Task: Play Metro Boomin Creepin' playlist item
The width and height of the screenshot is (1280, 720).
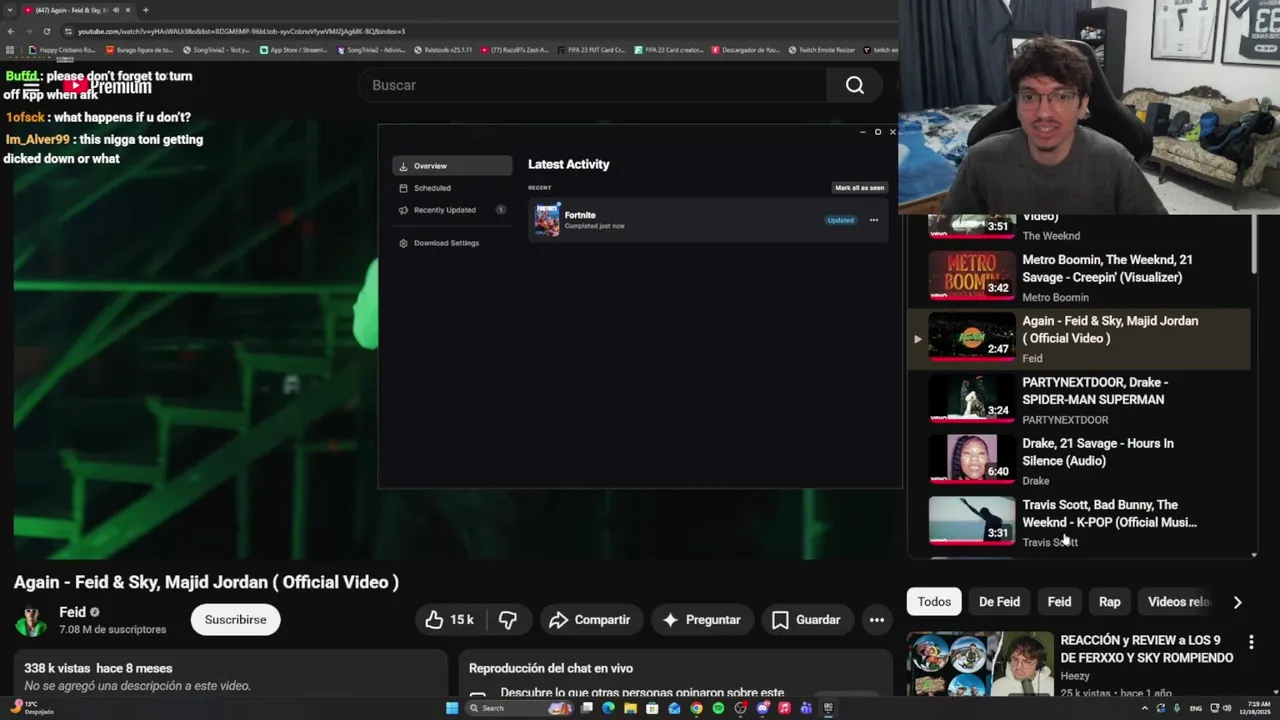Action: pos(1079,276)
